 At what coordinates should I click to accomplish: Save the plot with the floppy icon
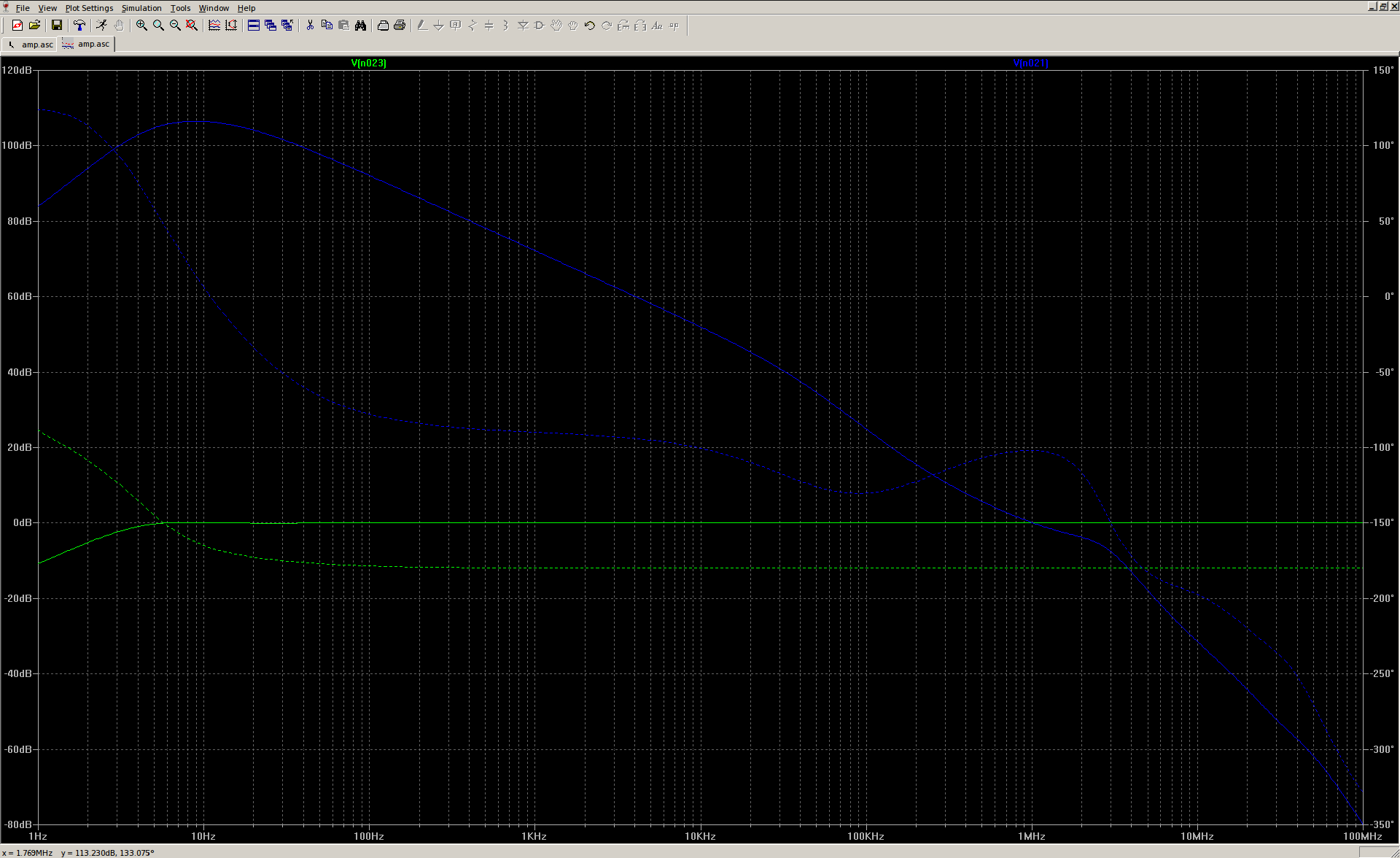pos(56,26)
